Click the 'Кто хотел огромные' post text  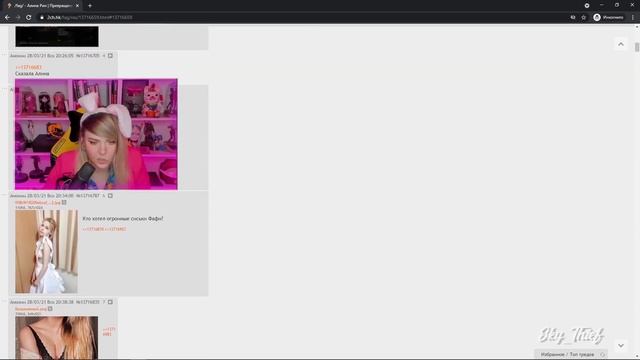click(122, 219)
